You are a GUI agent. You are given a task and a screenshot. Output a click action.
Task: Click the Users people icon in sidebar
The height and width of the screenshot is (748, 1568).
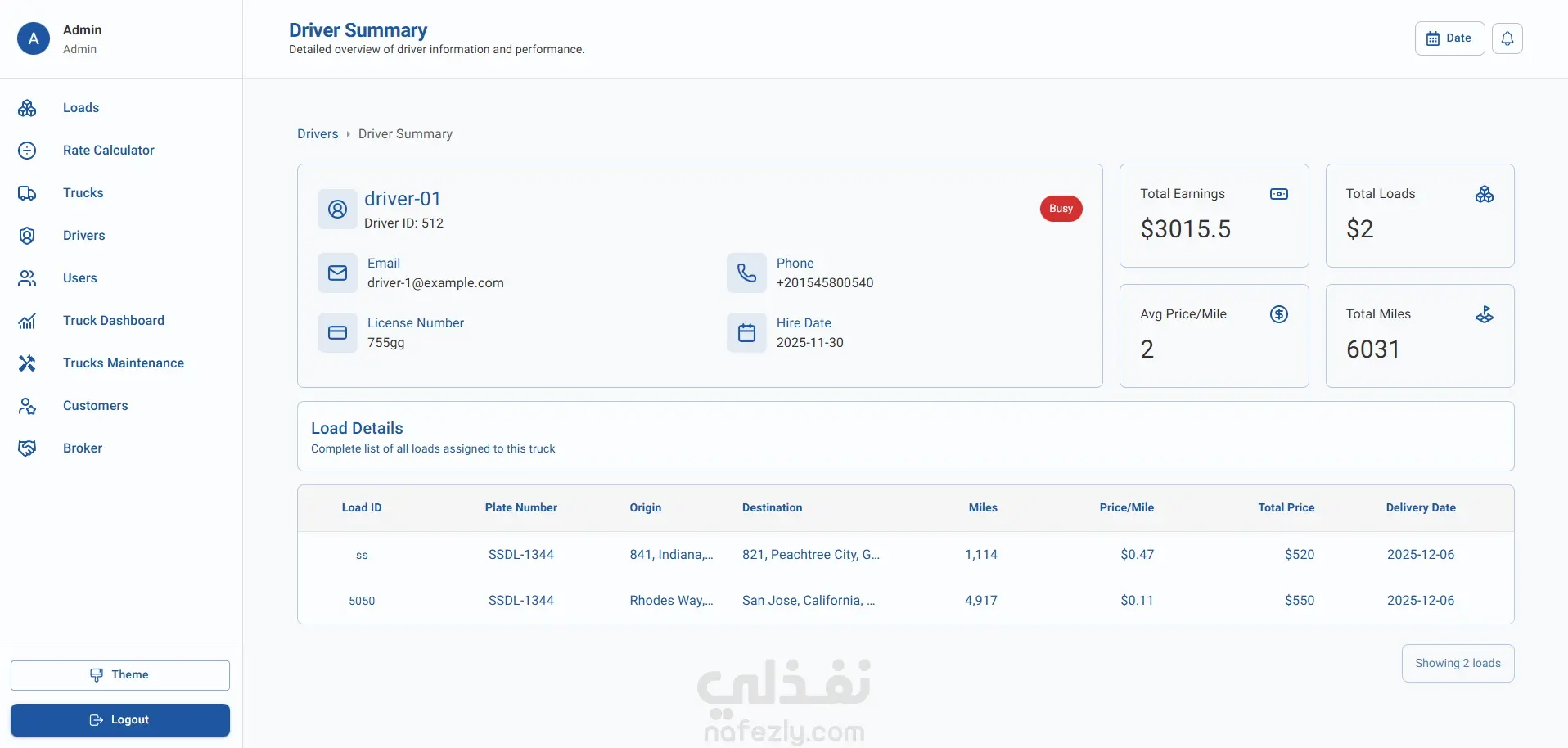click(27, 278)
